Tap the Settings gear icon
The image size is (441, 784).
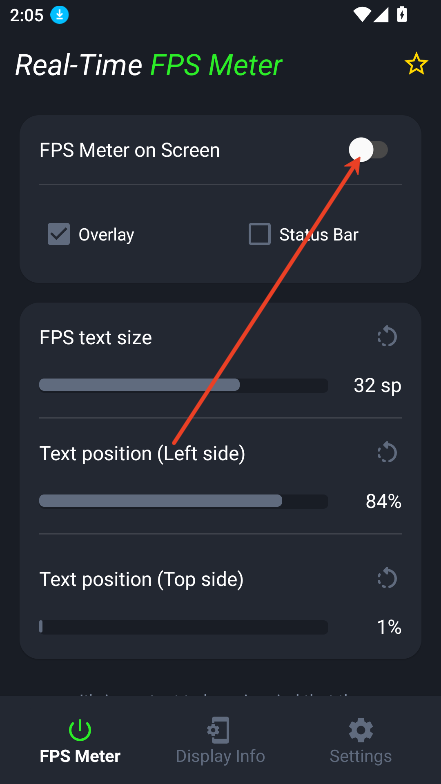(x=360, y=730)
